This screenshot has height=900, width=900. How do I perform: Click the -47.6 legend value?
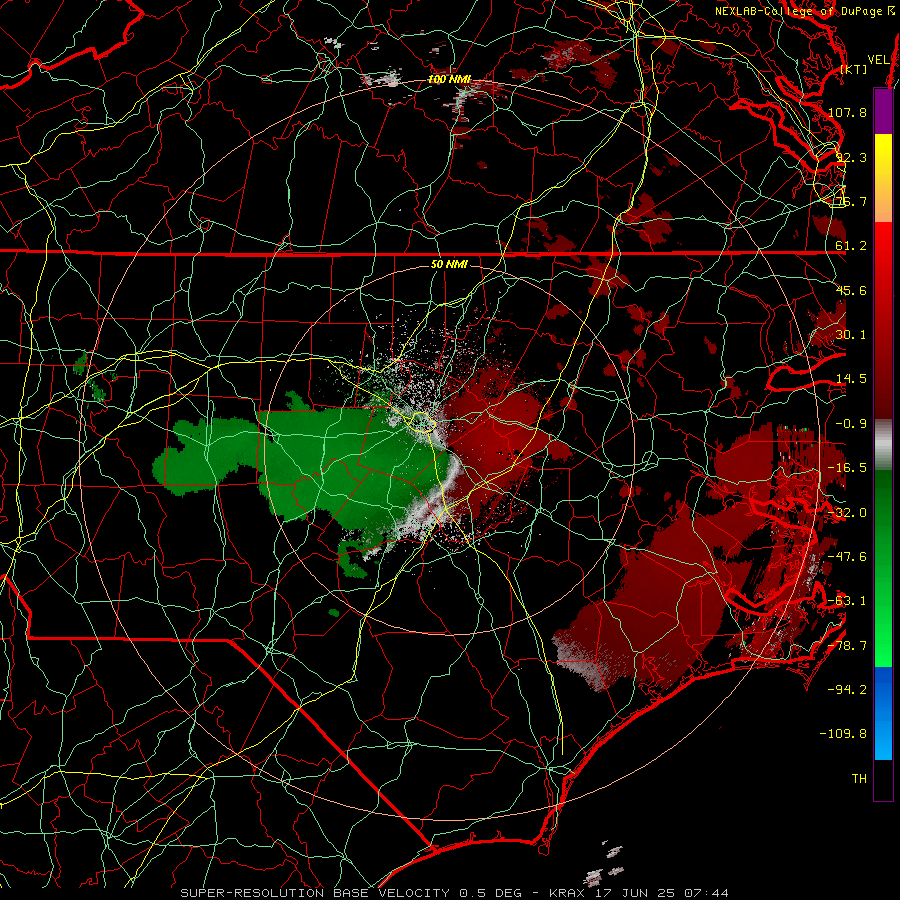click(847, 557)
